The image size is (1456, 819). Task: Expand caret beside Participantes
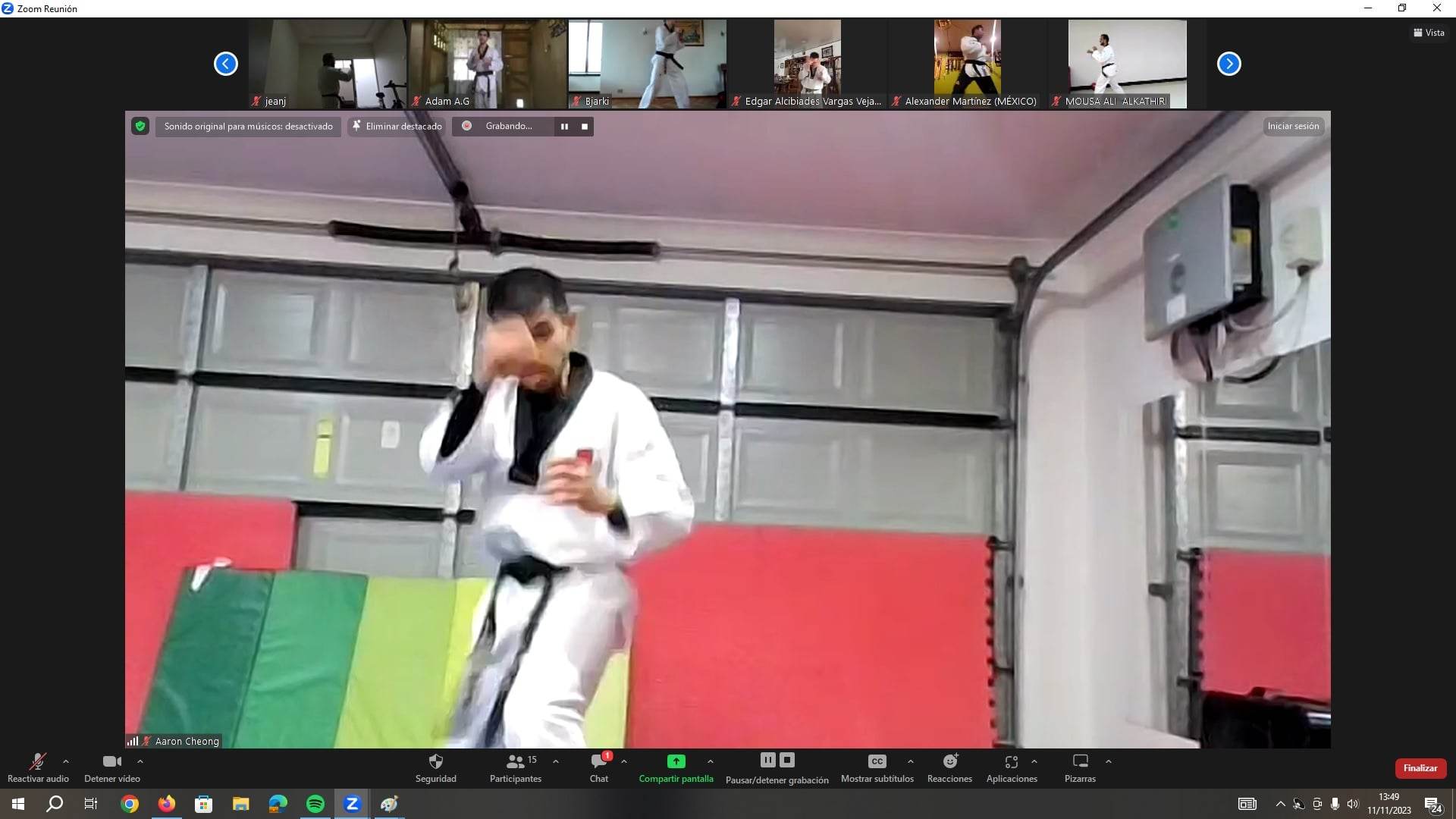(x=556, y=761)
